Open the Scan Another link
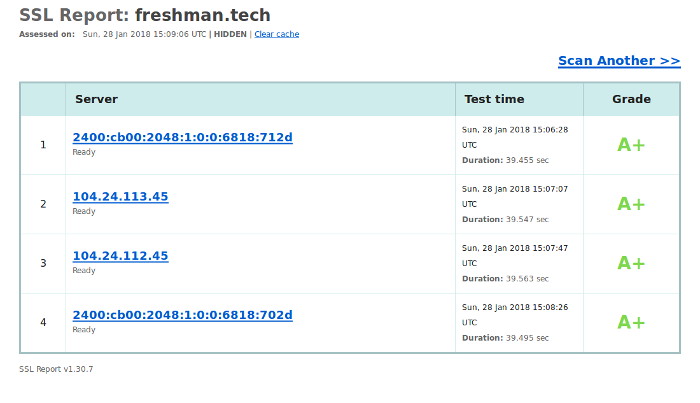The width and height of the screenshot is (700, 403). coord(619,61)
